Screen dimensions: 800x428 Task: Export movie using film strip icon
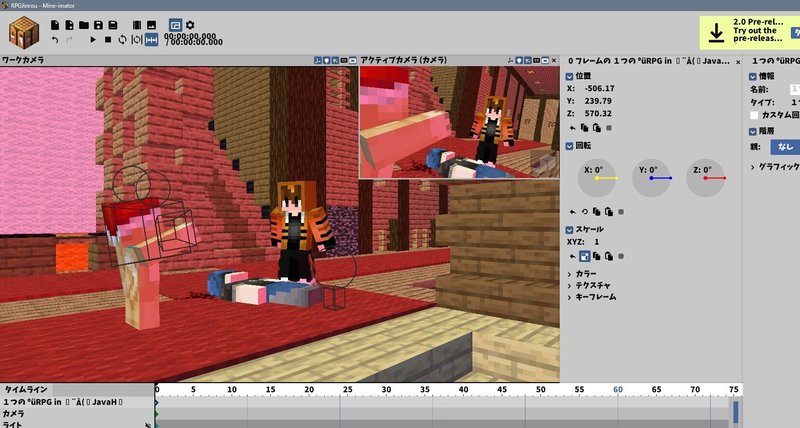pos(137,25)
